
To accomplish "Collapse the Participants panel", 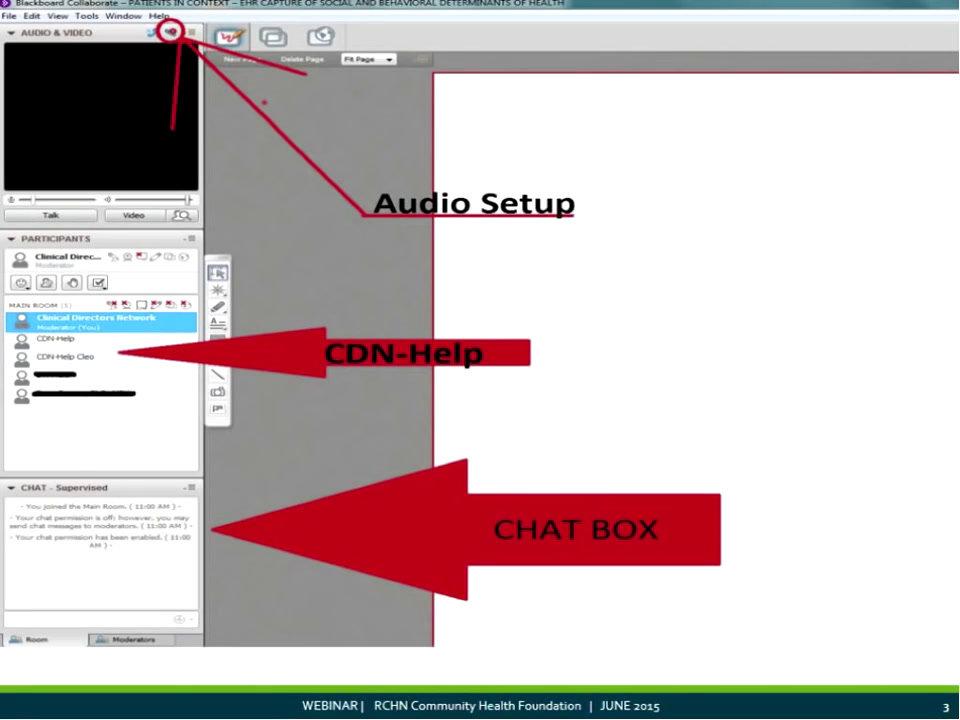I will [x=11, y=239].
